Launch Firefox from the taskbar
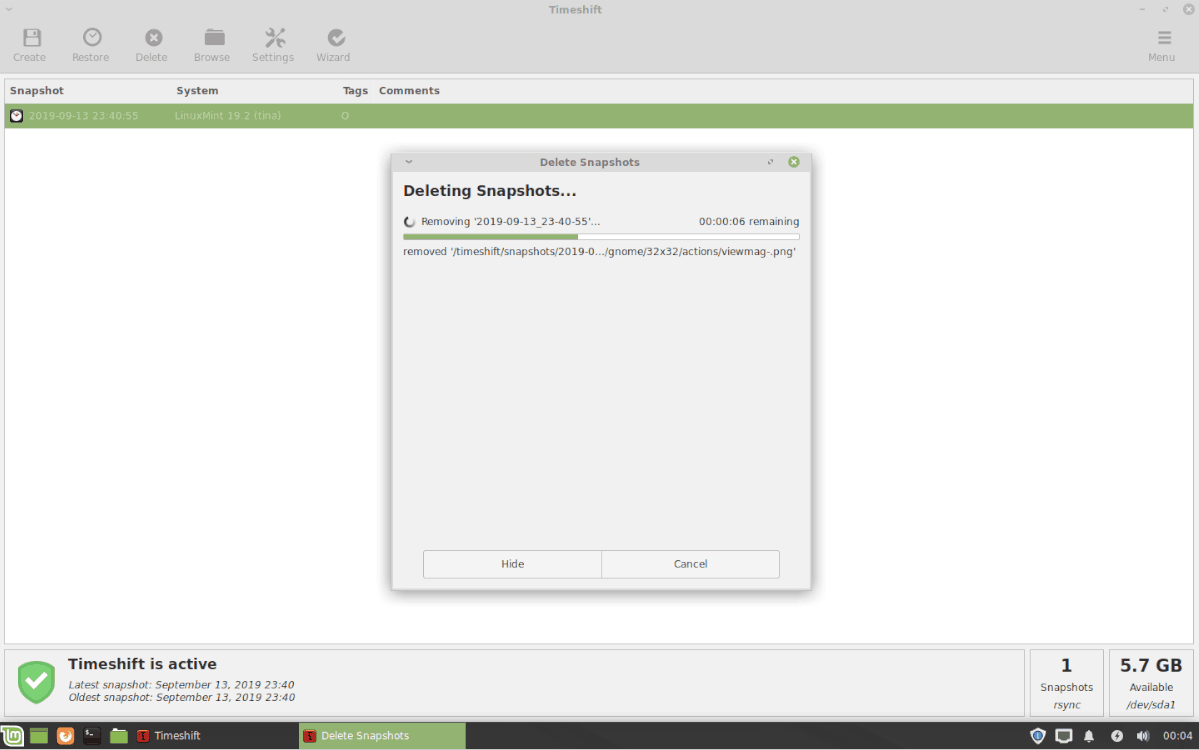 pyautogui.click(x=66, y=736)
